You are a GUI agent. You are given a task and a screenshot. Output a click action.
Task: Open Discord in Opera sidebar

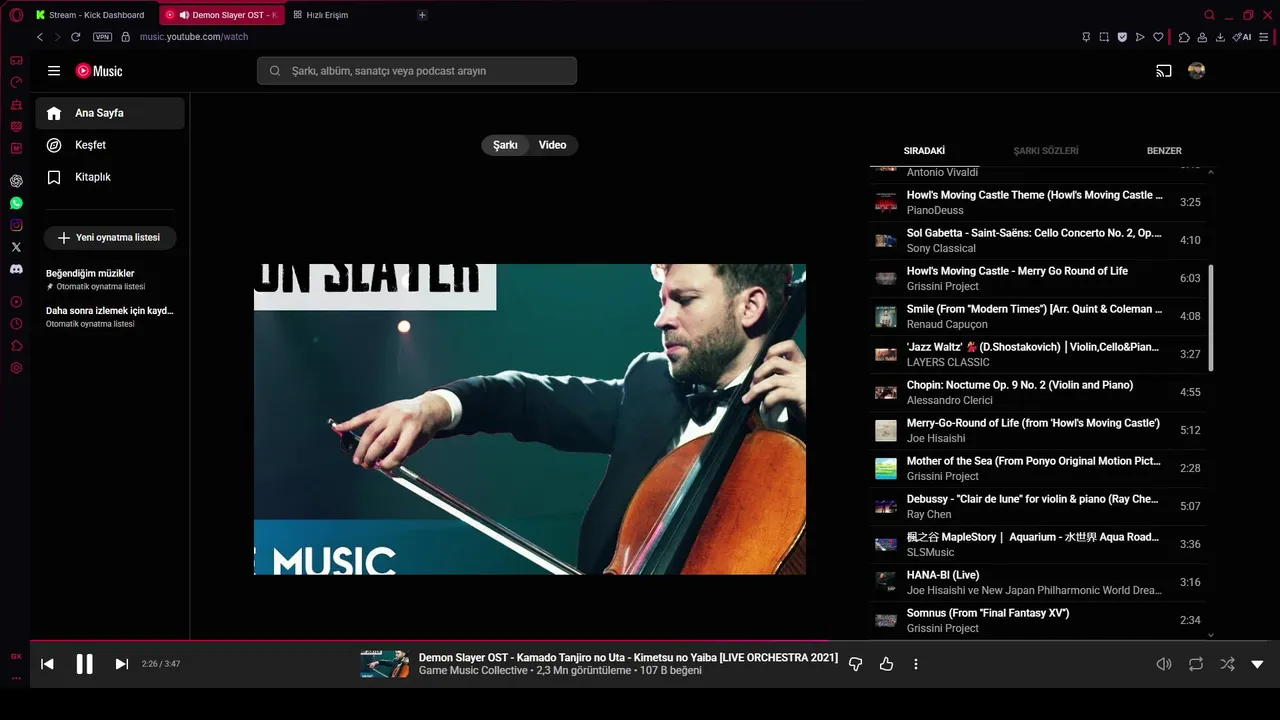(16, 269)
